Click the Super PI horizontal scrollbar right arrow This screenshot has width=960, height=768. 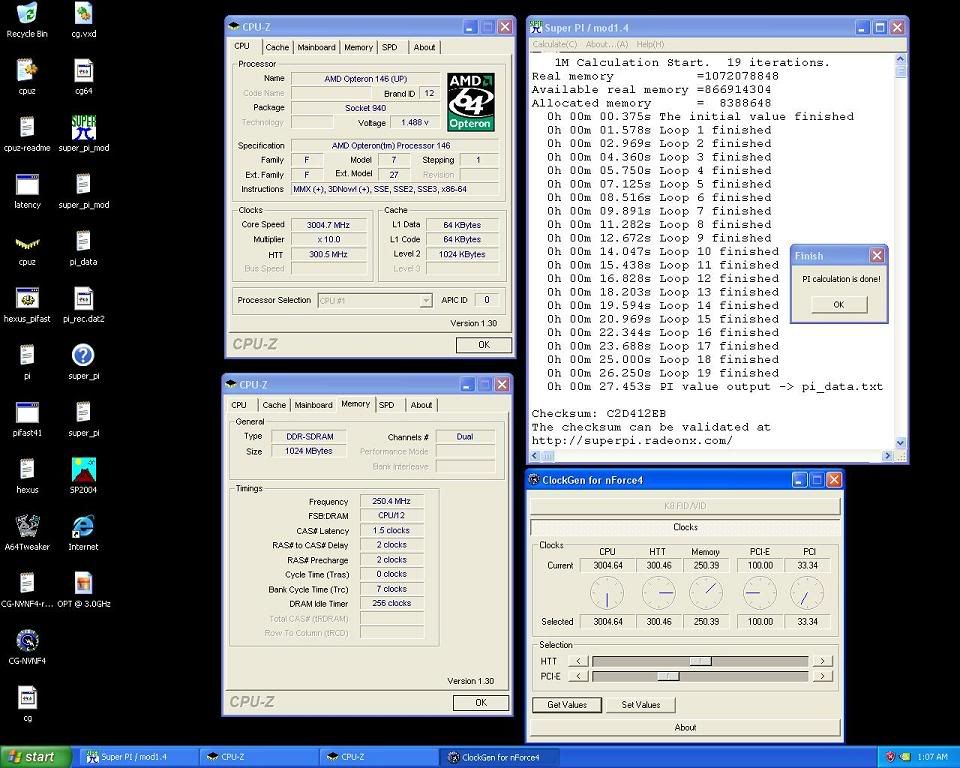[887, 456]
